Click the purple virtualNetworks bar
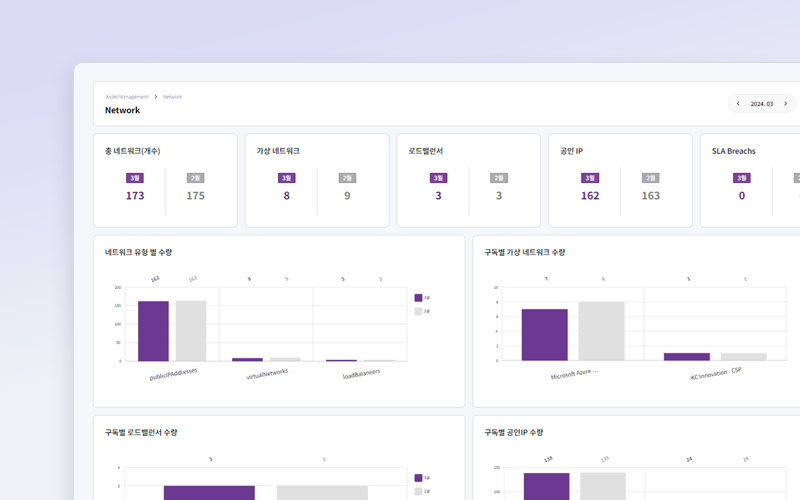The width and height of the screenshot is (800, 500). tap(247, 360)
